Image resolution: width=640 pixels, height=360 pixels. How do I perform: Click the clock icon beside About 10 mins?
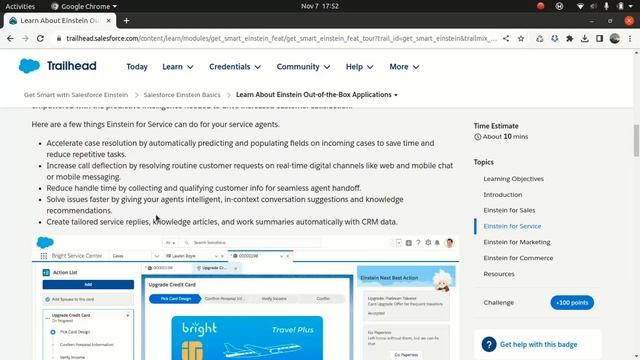point(478,137)
